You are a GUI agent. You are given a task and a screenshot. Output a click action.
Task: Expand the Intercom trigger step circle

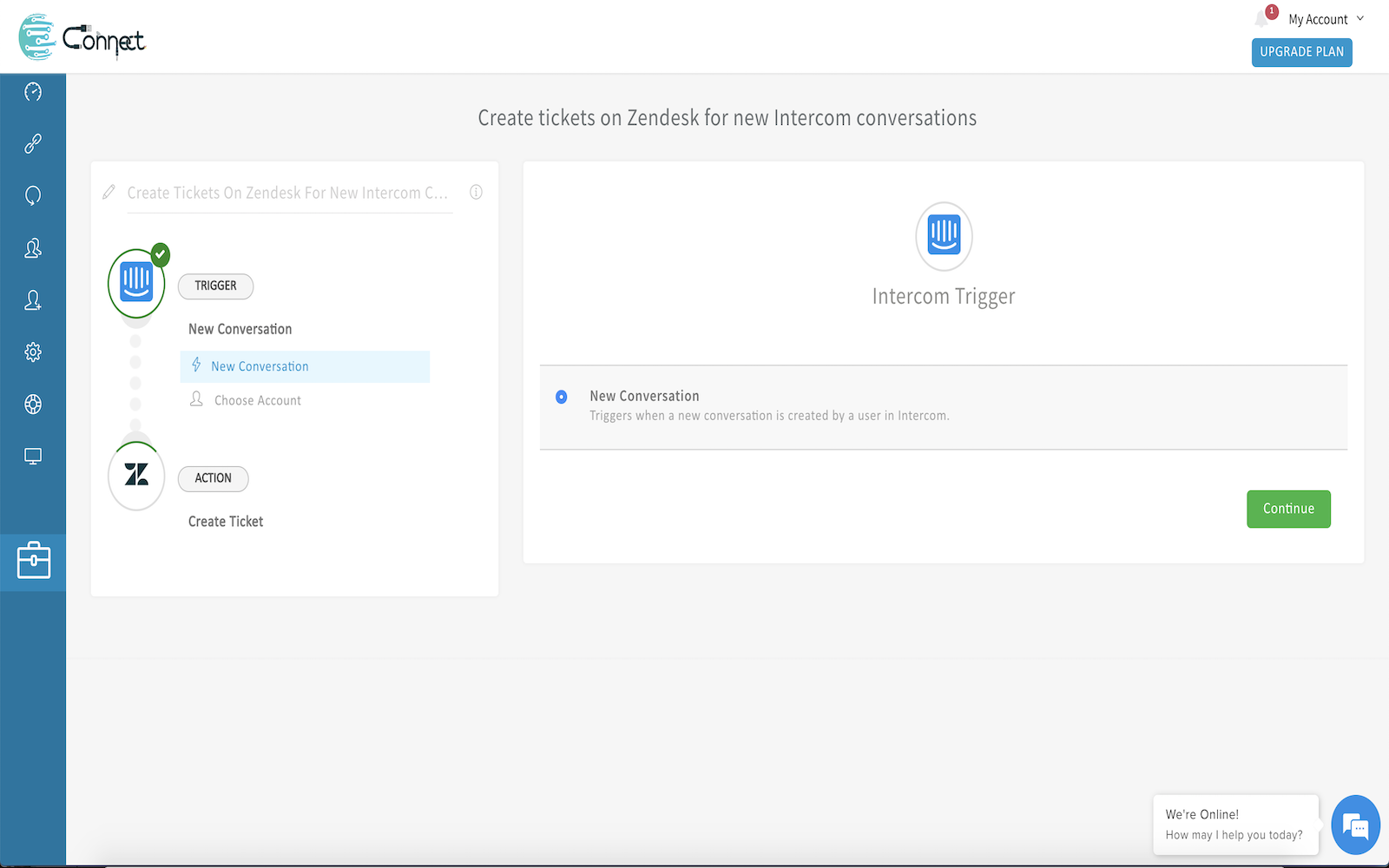(x=136, y=283)
